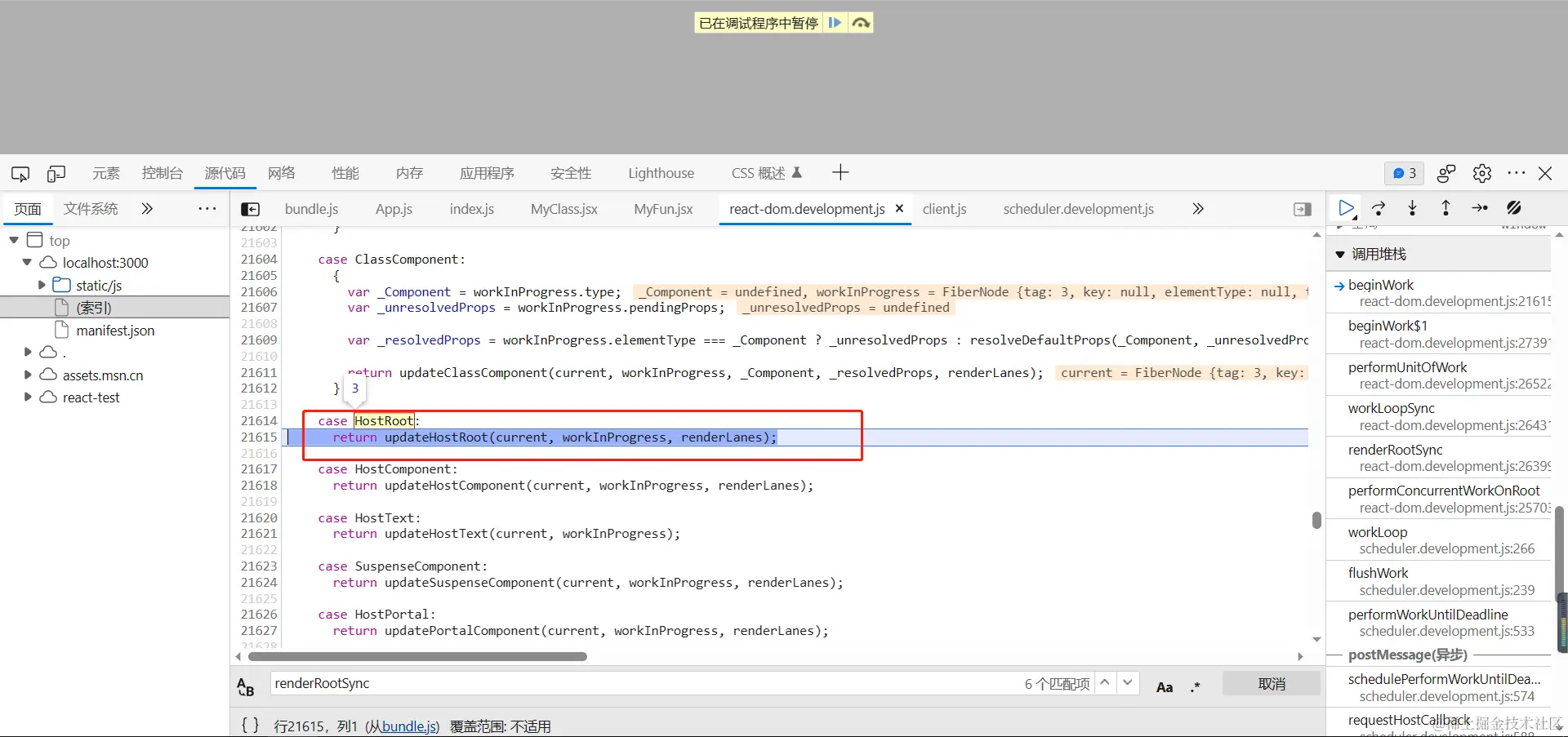Switch to MyFun.jsx file tab

[663, 209]
